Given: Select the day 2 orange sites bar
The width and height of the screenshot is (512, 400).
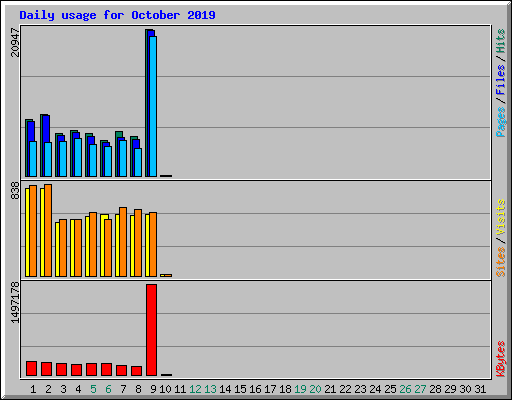Looking at the screenshot, I should click(x=48, y=230).
